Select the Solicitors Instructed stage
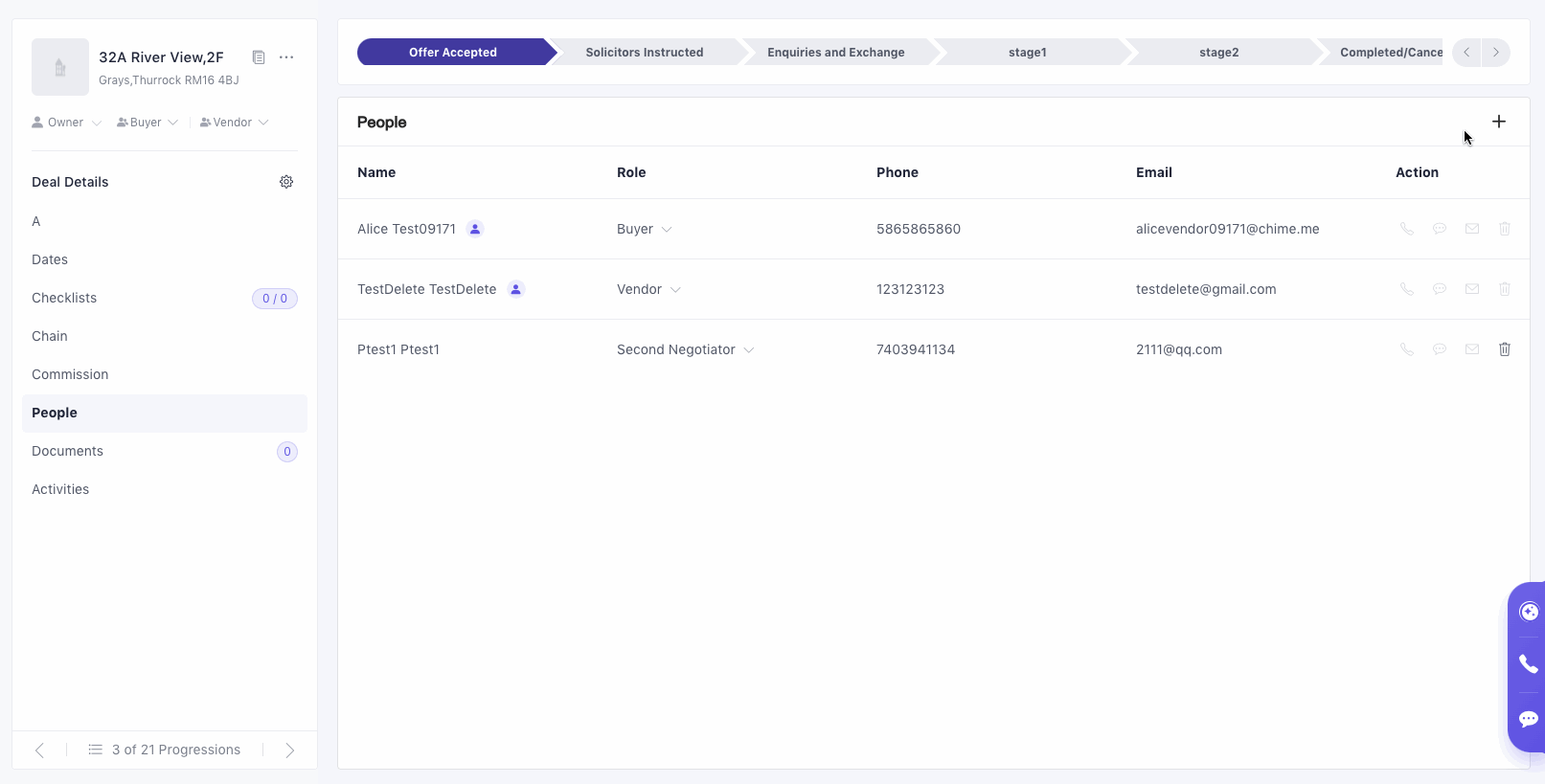The image size is (1545, 784). [644, 53]
